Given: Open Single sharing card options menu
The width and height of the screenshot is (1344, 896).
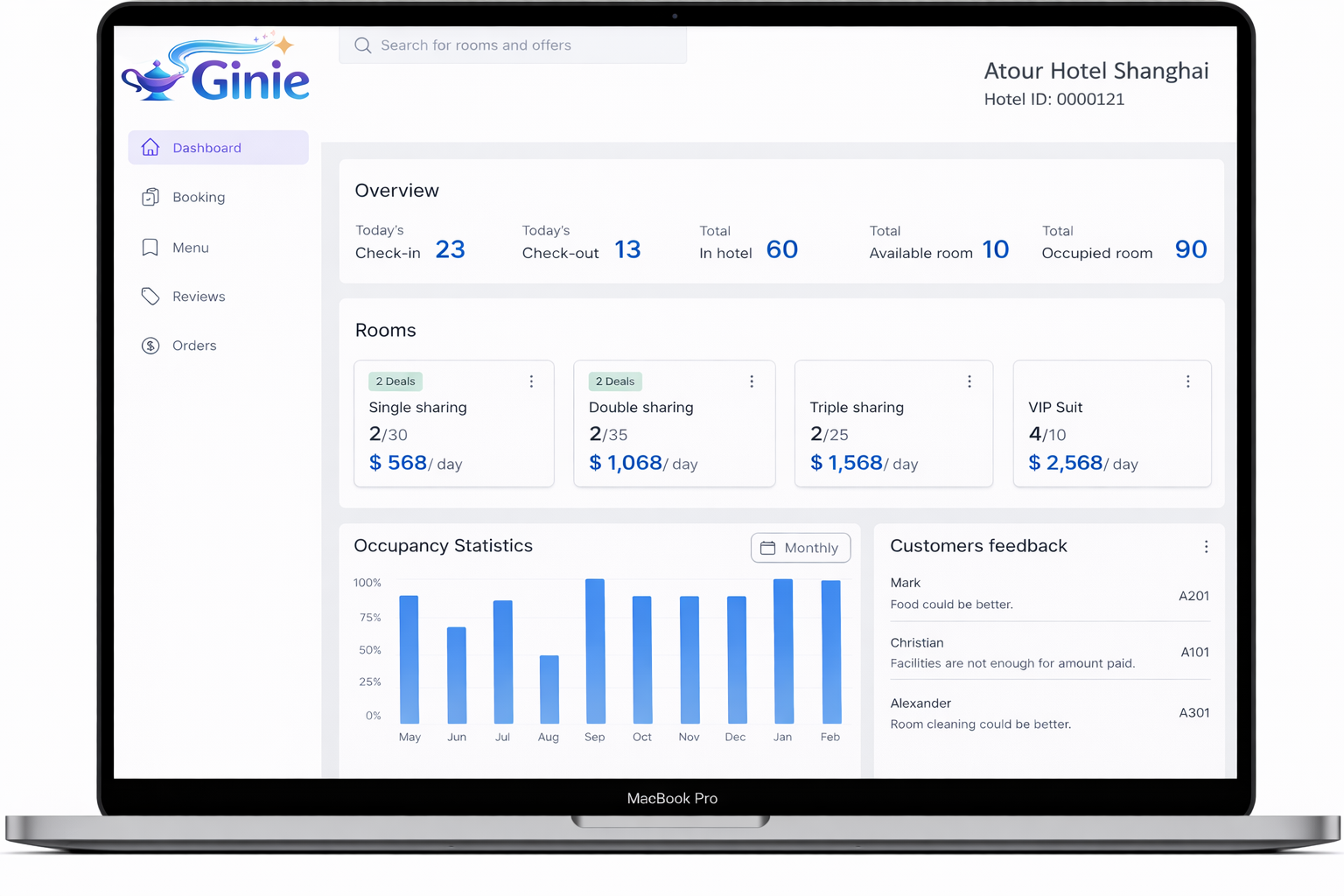Looking at the screenshot, I should click(531, 381).
